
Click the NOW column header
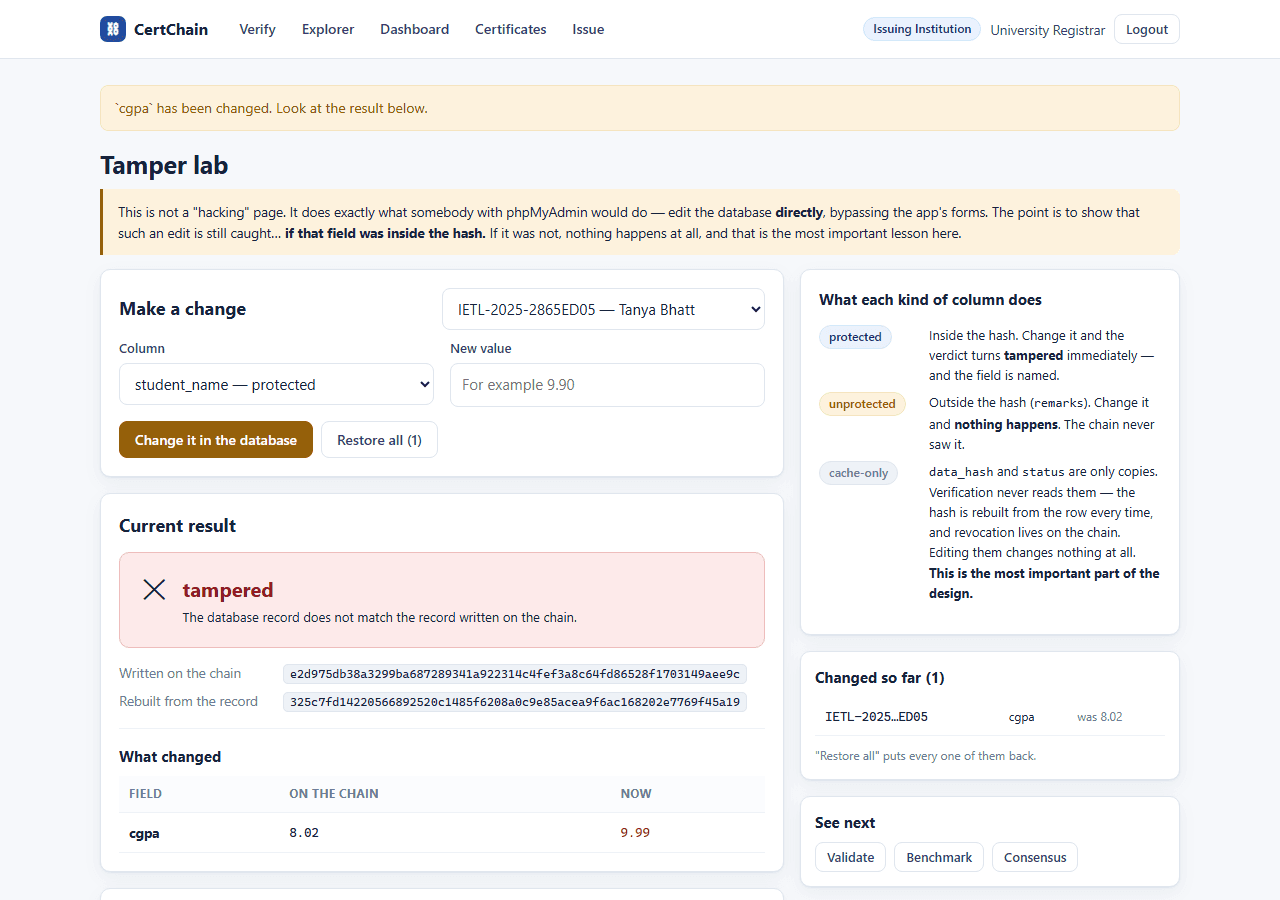(x=636, y=794)
